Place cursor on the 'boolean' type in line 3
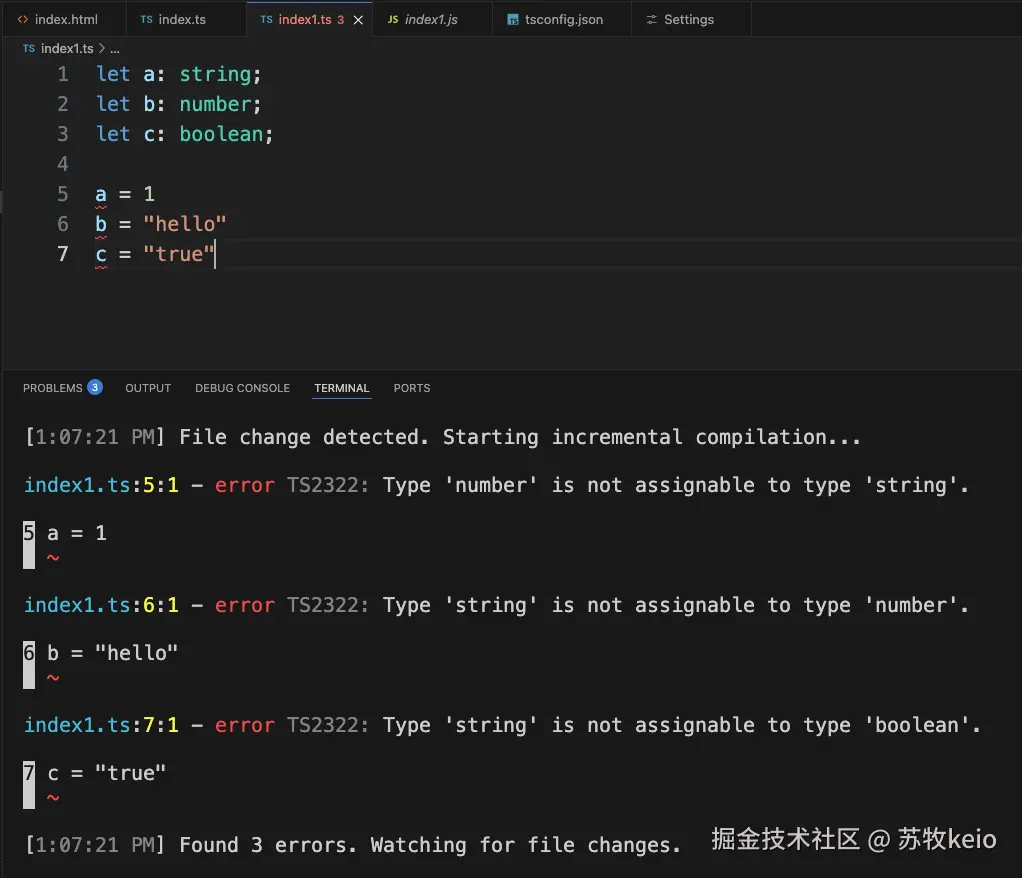Image resolution: width=1022 pixels, height=878 pixels. pos(221,134)
